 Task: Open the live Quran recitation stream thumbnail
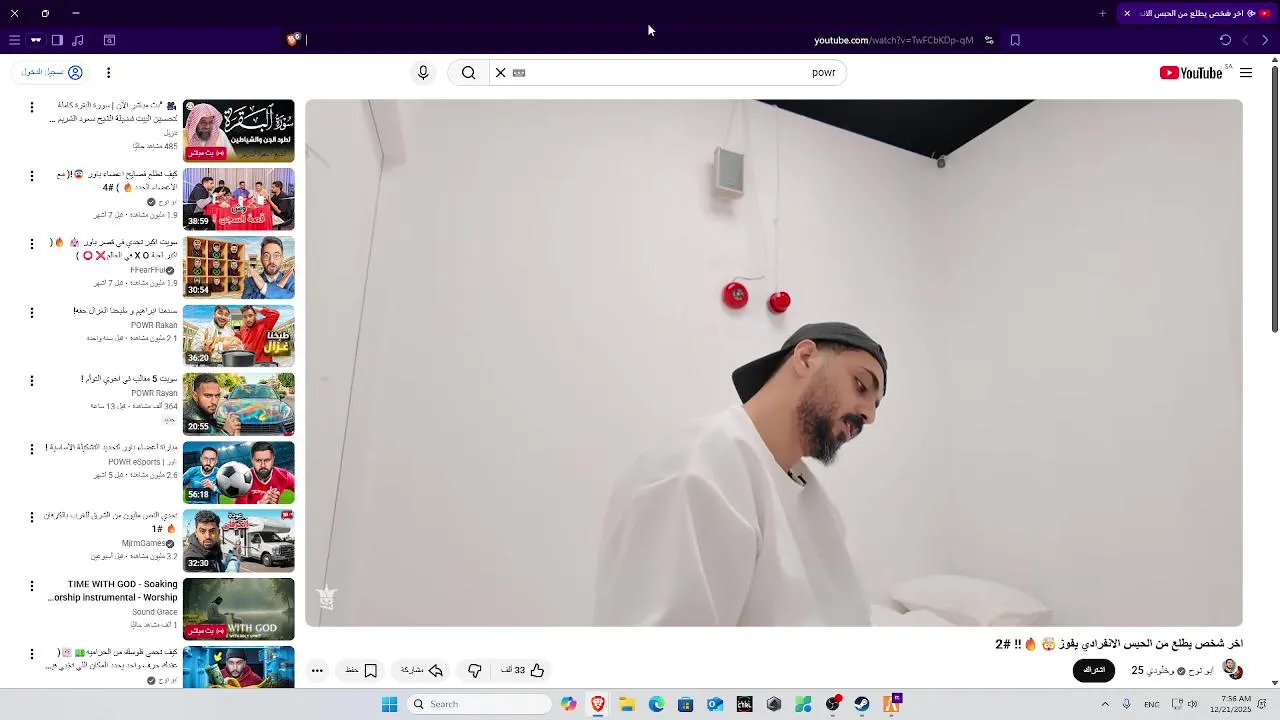pyautogui.click(x=239, y=130)
